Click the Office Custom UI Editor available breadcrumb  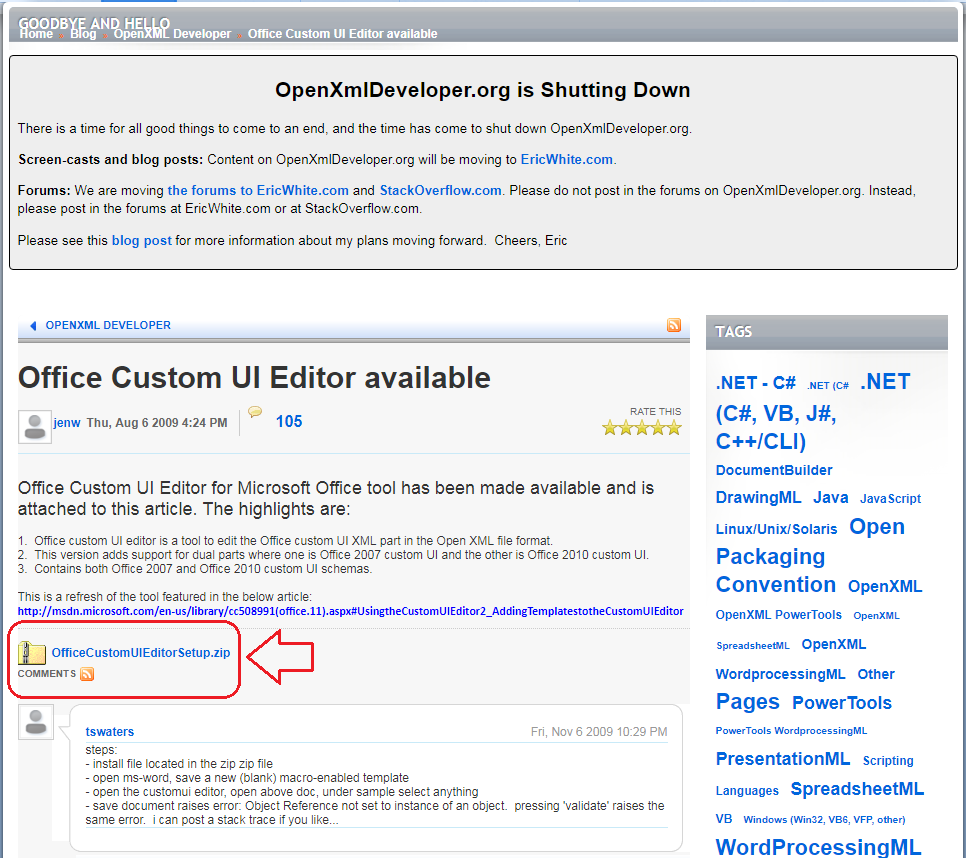click(x=343, y=34)
